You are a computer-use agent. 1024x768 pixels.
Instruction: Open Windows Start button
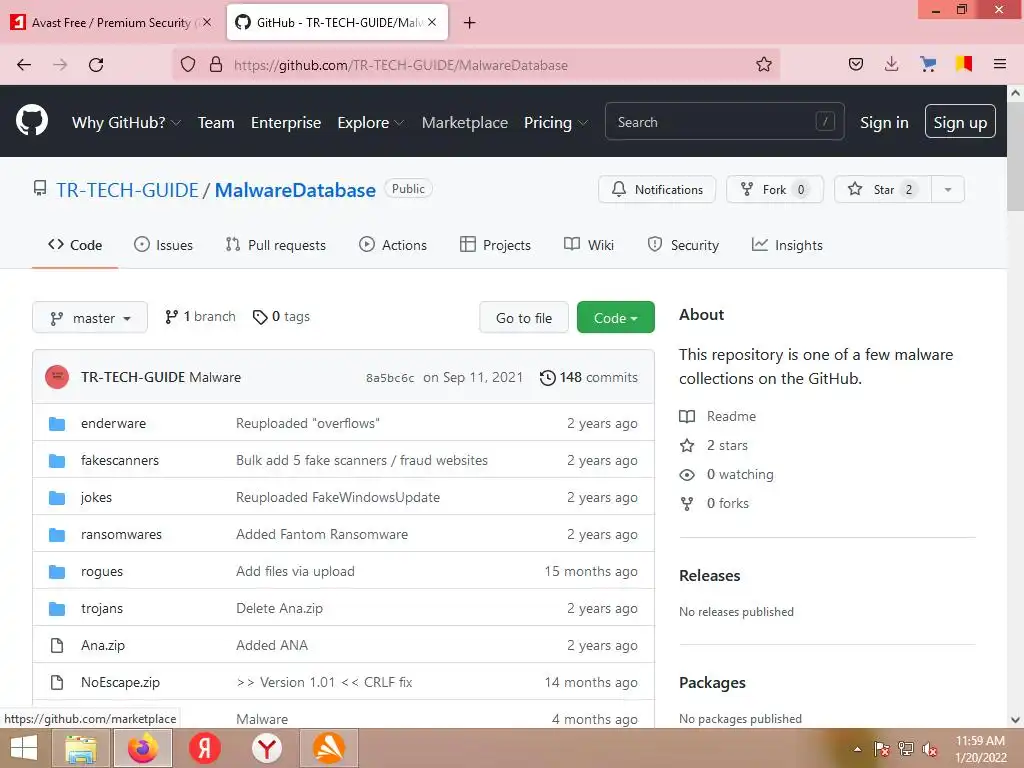(24, 748)
